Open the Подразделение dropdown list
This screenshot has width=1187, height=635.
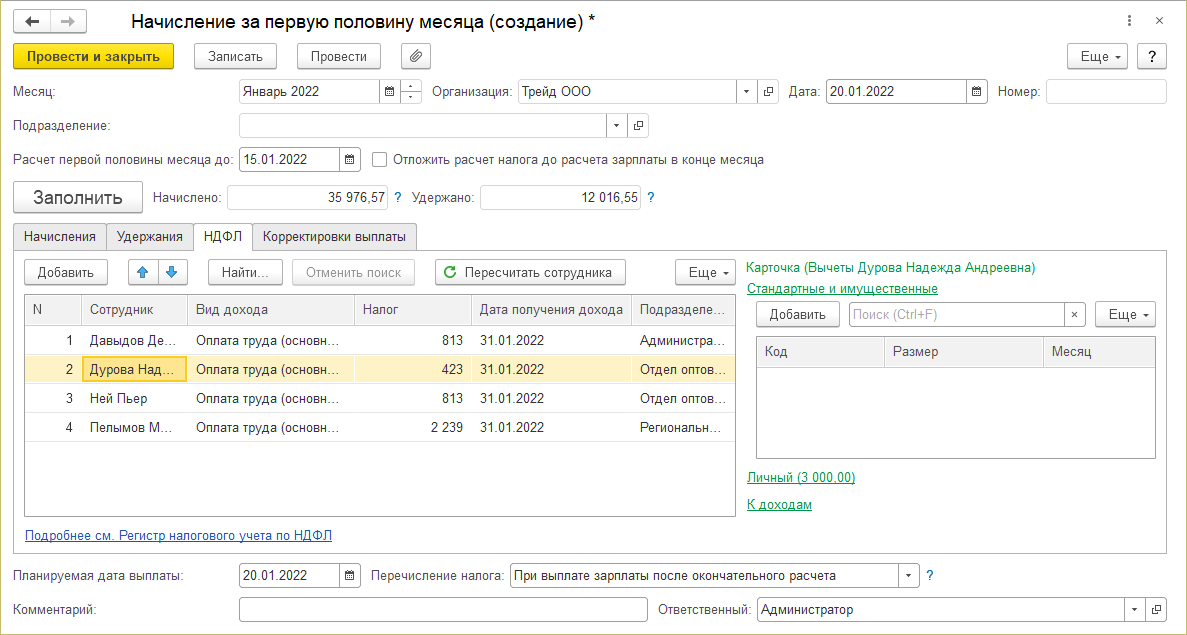click(616, 126)
